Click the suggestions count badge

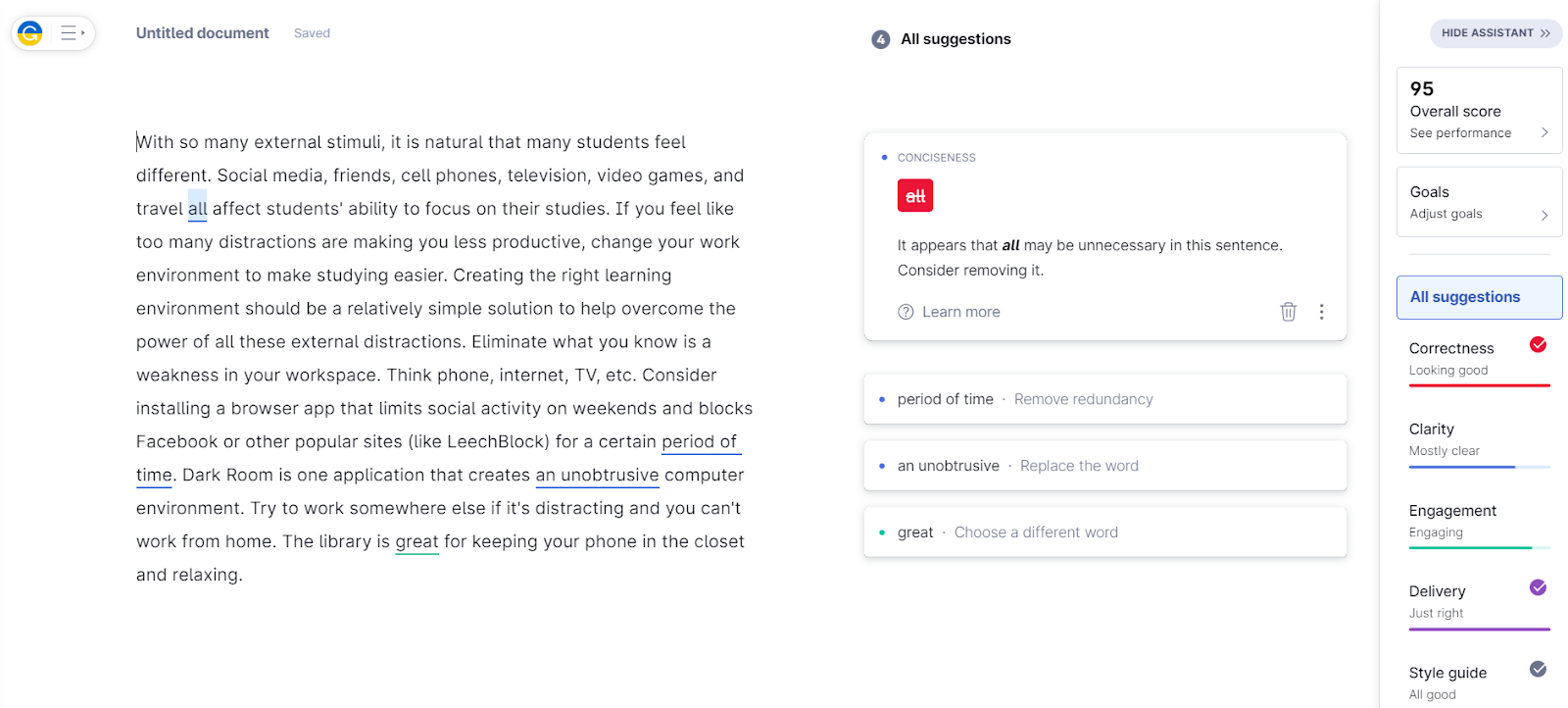(x=880, y=39)
